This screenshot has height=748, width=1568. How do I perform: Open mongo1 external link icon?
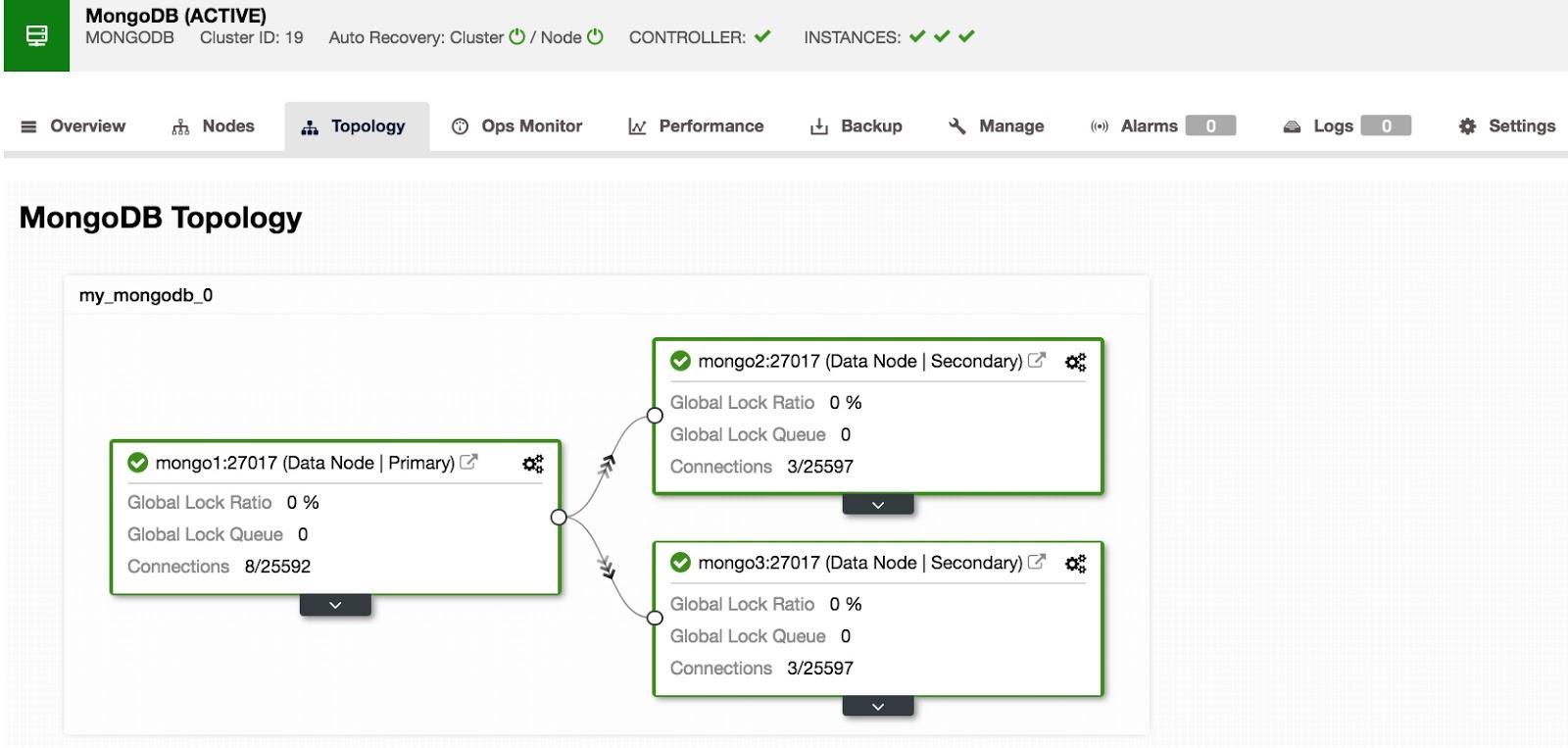468,462
